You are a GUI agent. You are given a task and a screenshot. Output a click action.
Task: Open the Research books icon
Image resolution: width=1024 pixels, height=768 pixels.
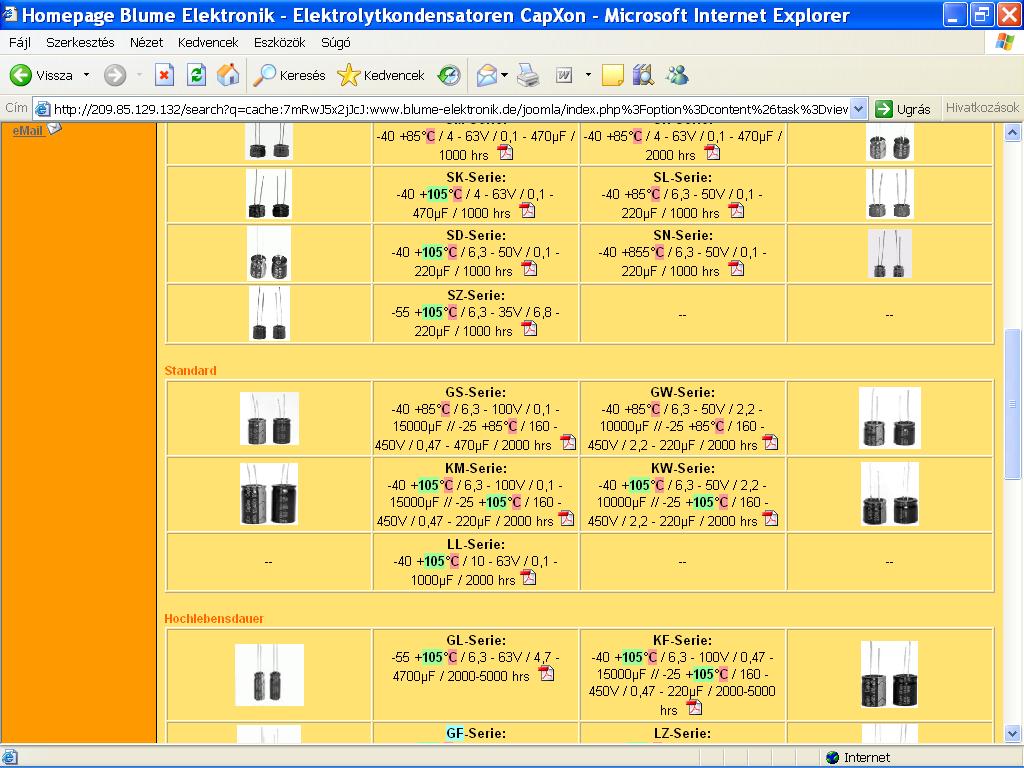[643, 75]
